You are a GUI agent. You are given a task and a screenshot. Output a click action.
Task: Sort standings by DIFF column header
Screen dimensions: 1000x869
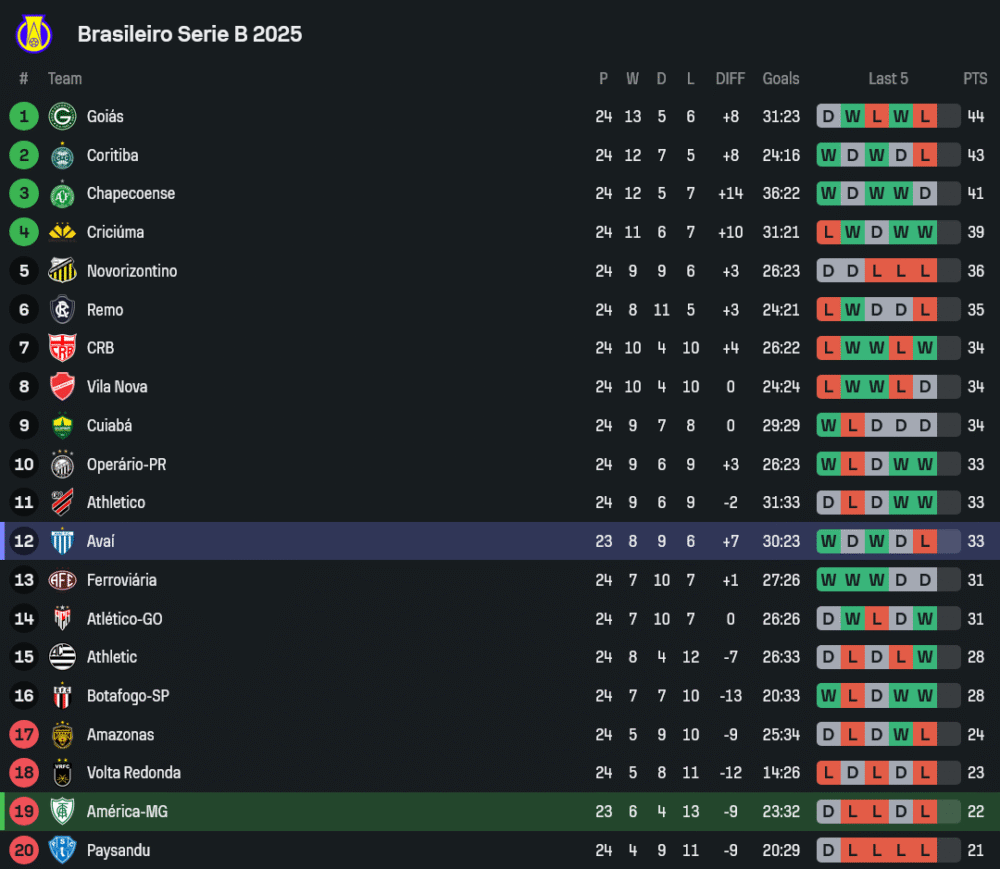click(x=730, y=79)
